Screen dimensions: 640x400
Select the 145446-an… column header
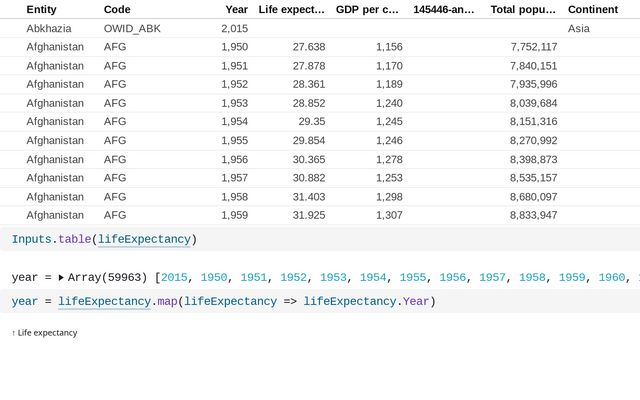(x=444, y=9)
